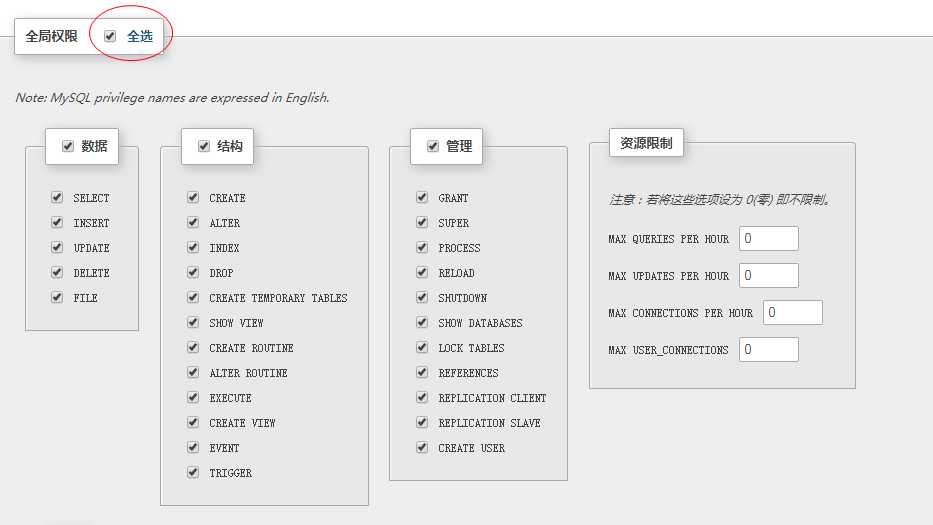Disable the GRANT privilege

(422, 197)
